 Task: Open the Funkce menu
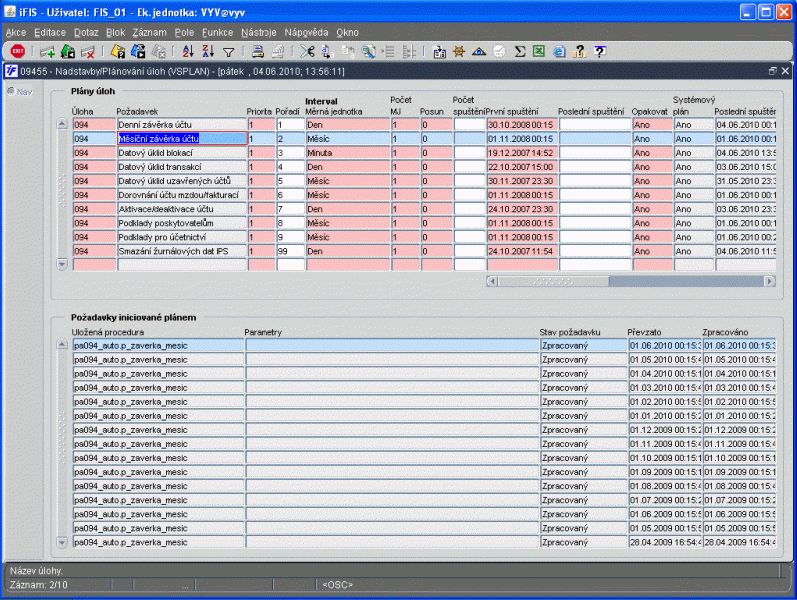point(218,33)
